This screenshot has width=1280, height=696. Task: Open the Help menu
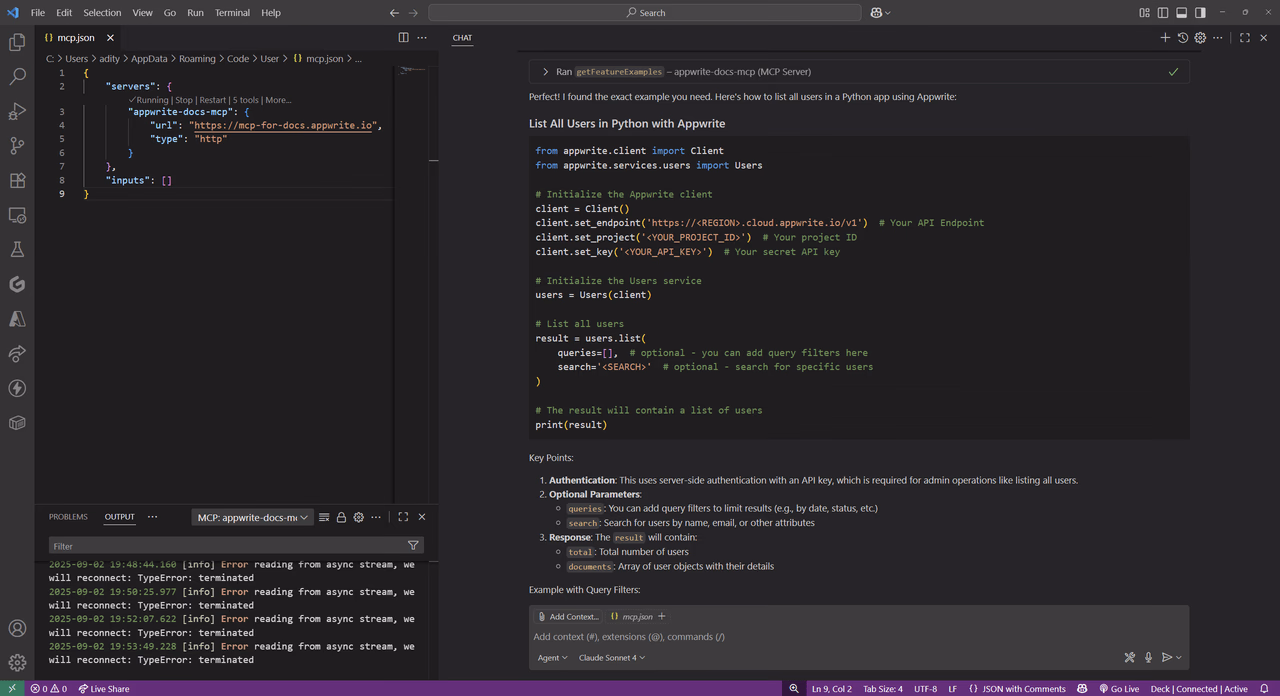click(x=271, y=13)
